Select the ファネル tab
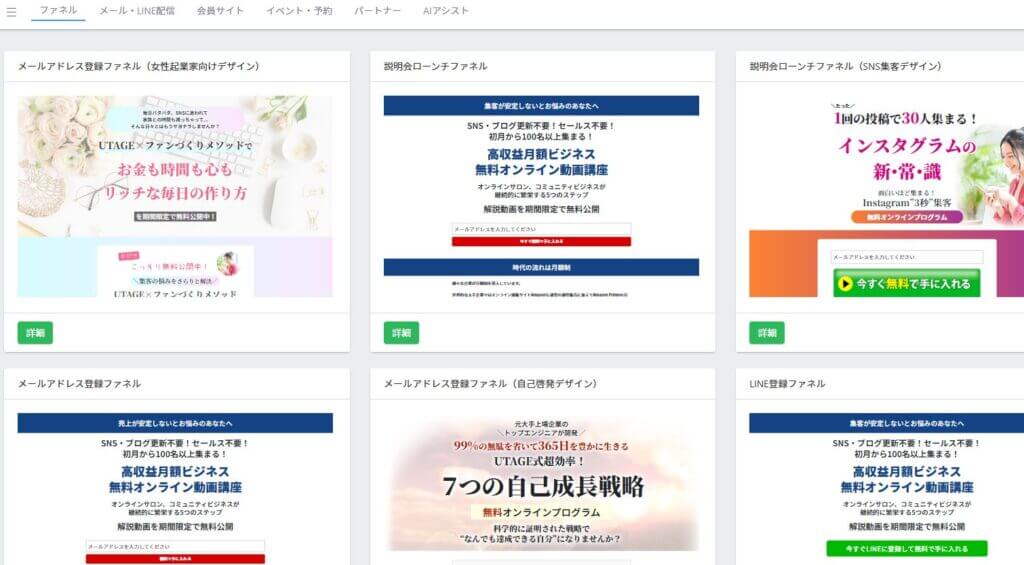This screenshot has height=565, width=1024. pos(58,10)
